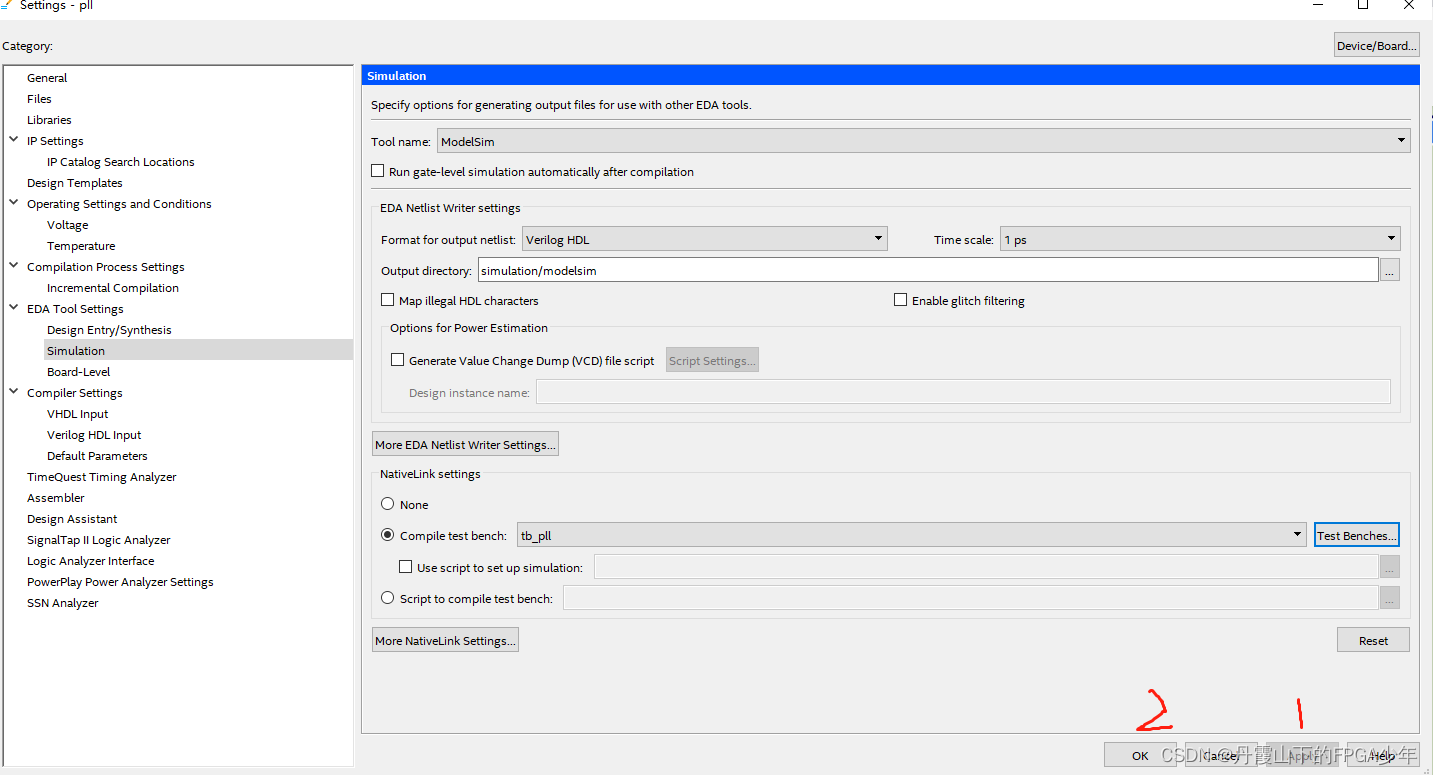Select Script to compile test bench radio

click(x=388, y=598)
